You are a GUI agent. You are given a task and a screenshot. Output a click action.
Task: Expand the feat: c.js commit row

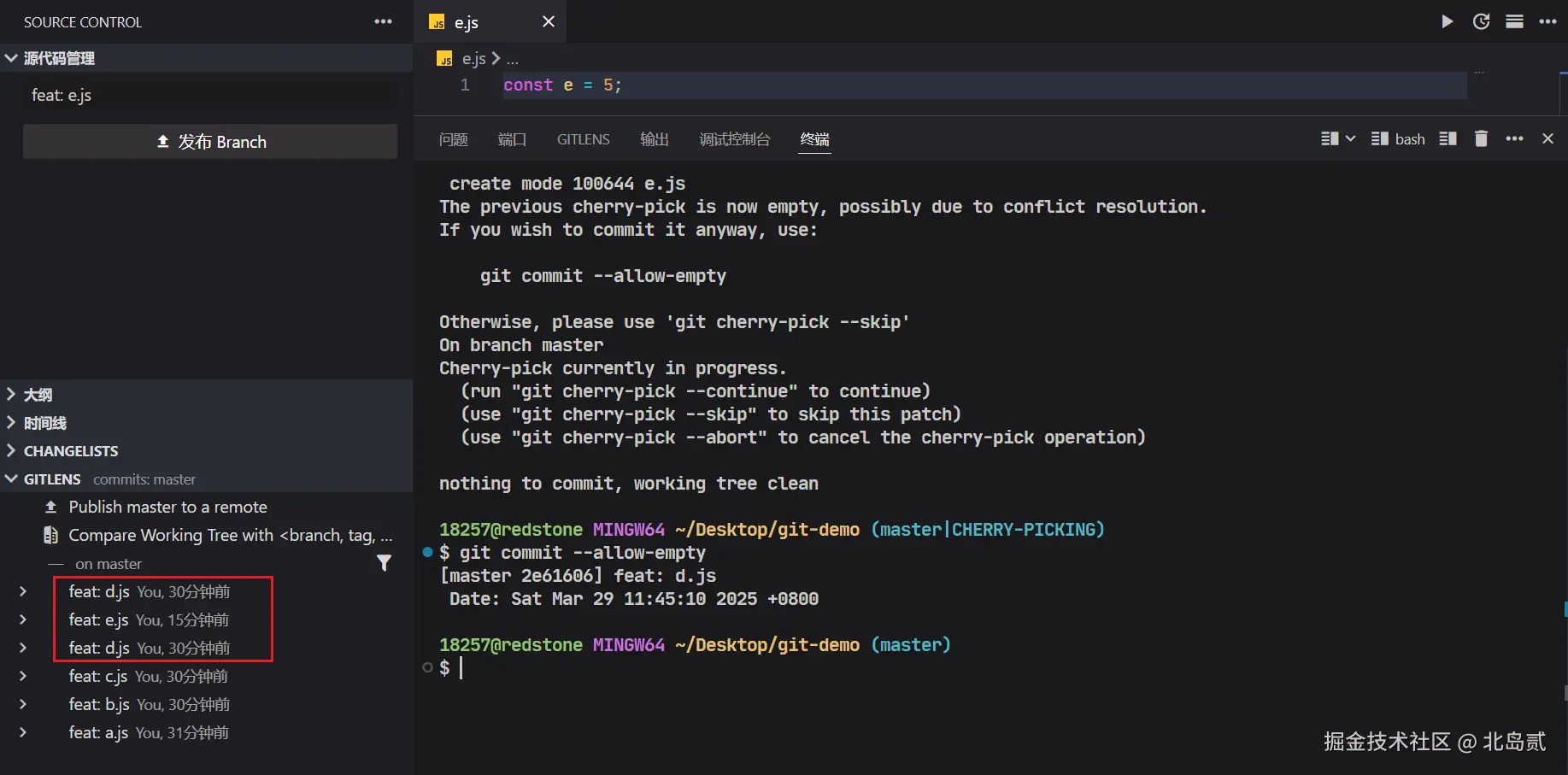[x=23, y=676]
